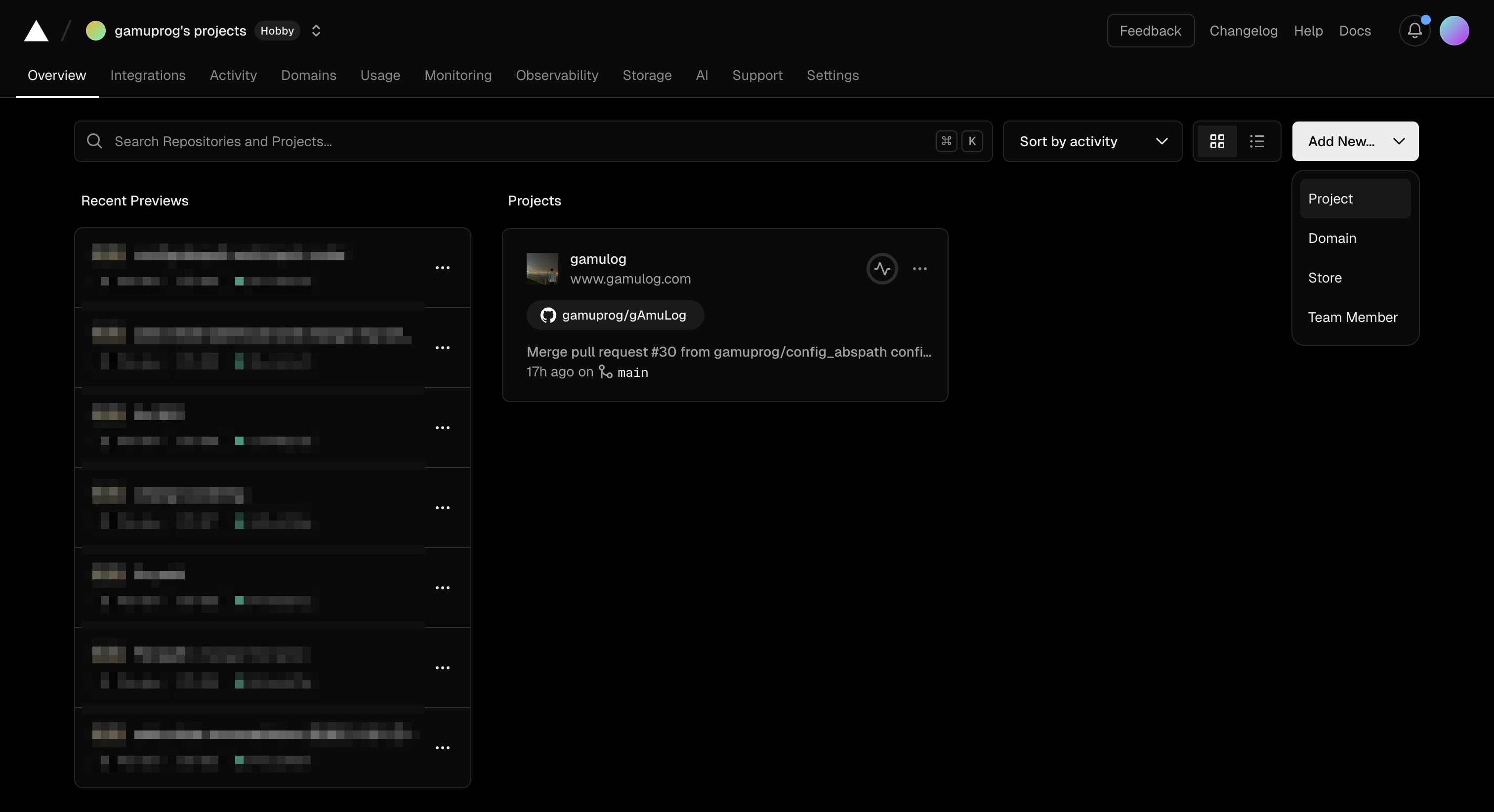Open the Merge pull request #30 commit
Screen dimensions: 1494x812
point(728,352)
